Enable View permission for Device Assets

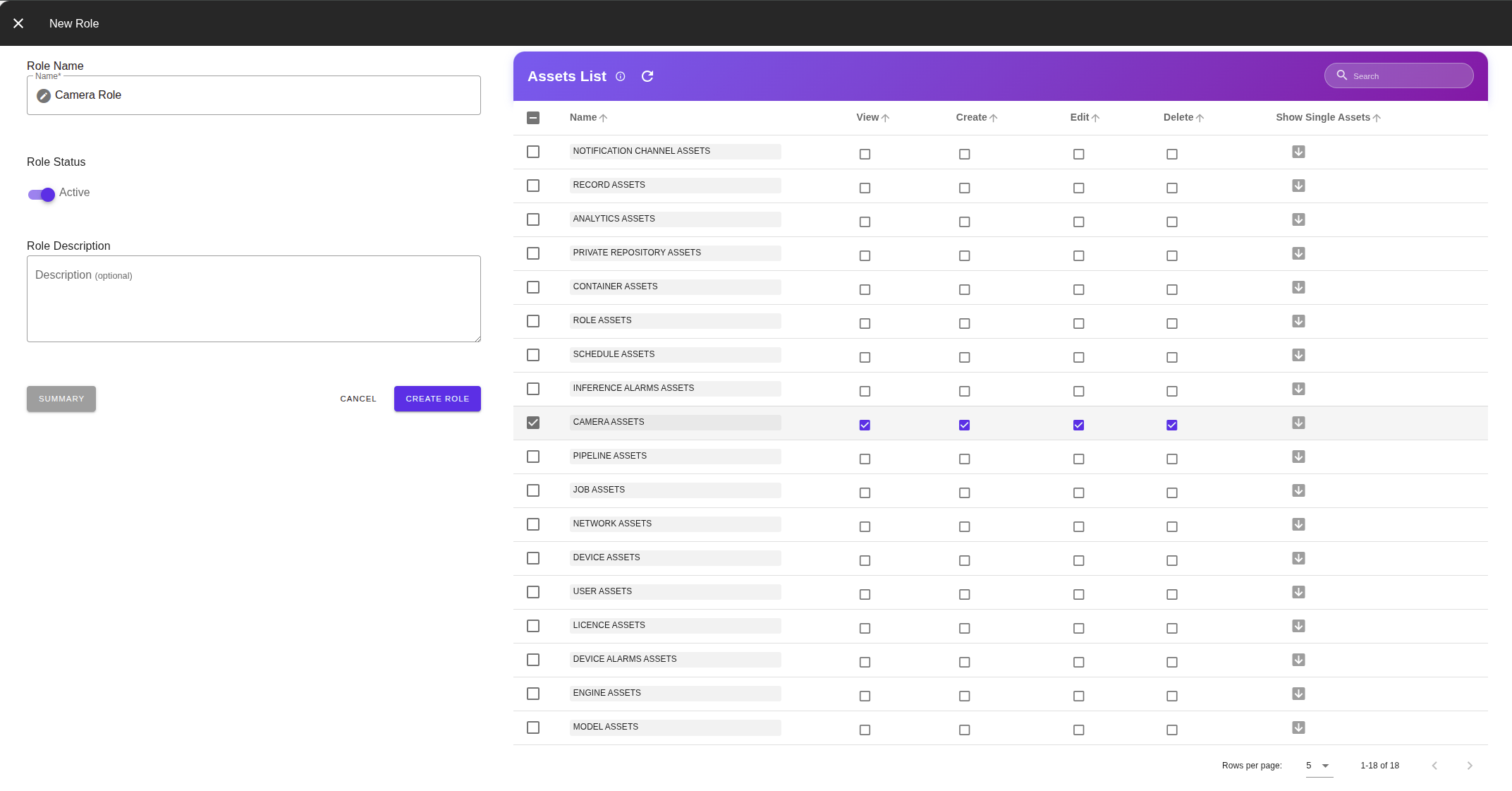pyautogui.click(x=865, y=560)
